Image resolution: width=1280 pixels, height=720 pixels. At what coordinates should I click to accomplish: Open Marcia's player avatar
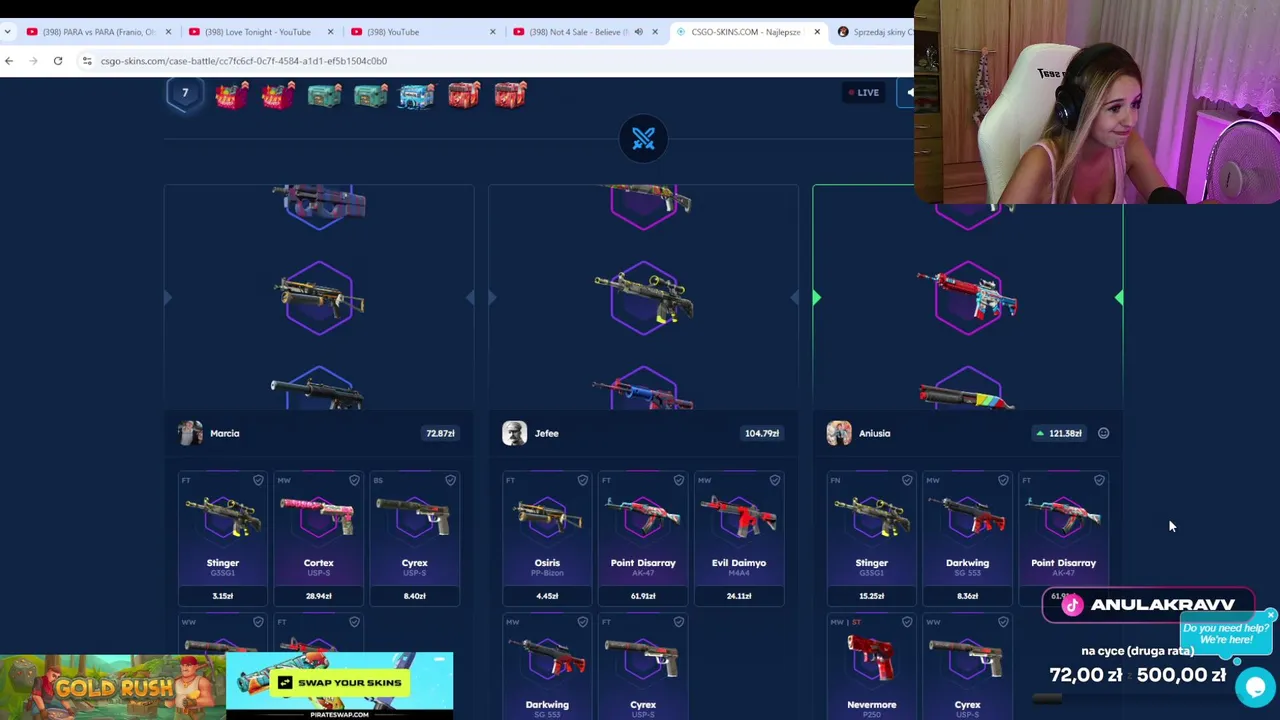(190, 433)
